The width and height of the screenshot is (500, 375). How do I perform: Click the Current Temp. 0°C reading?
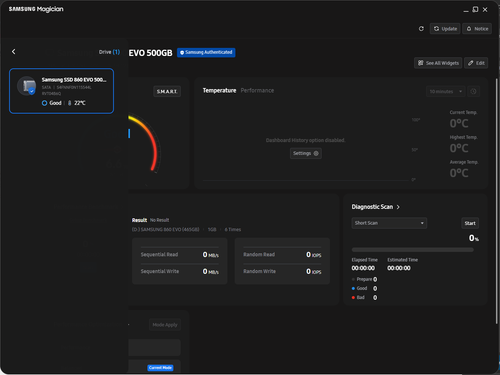[459, 123]
